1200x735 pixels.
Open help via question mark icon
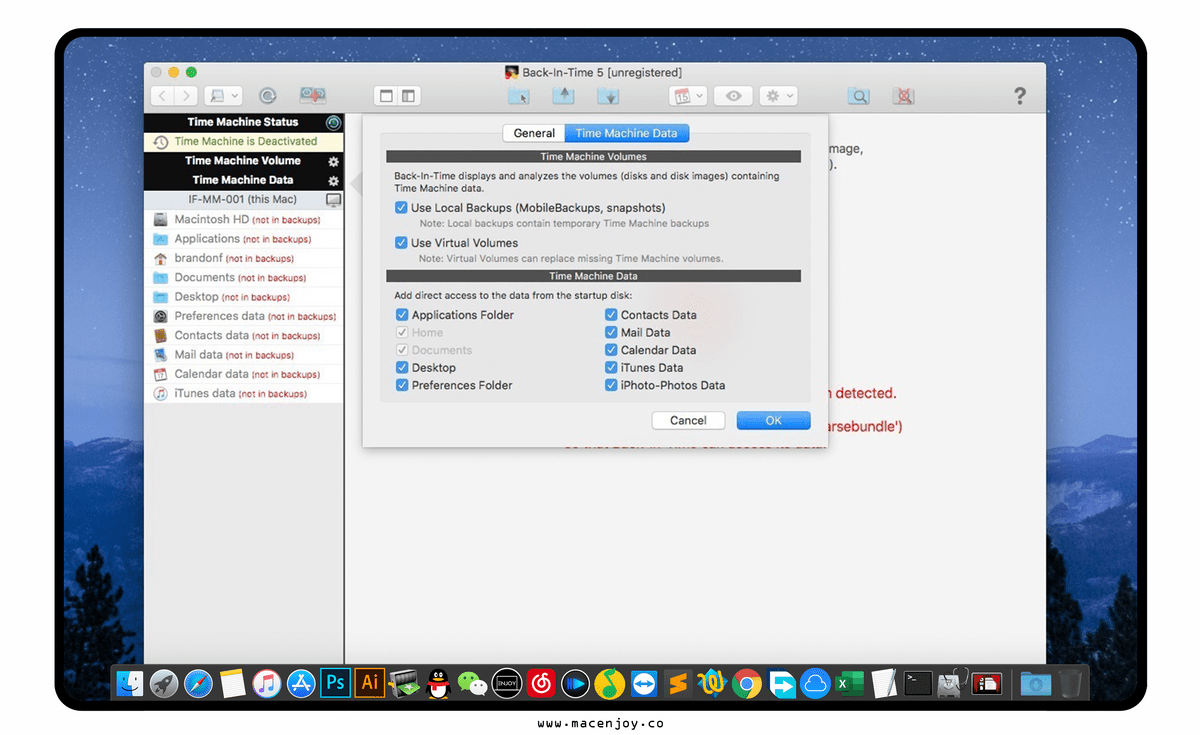tap(1019, 96)
